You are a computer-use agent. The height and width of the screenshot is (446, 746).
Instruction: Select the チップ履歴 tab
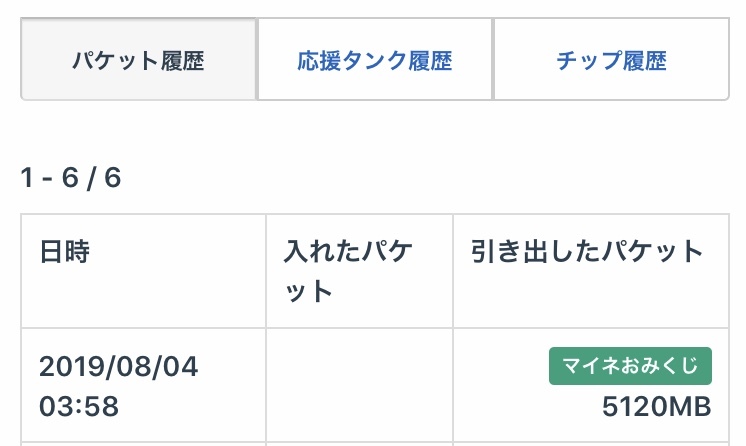[x=611, y=61]
